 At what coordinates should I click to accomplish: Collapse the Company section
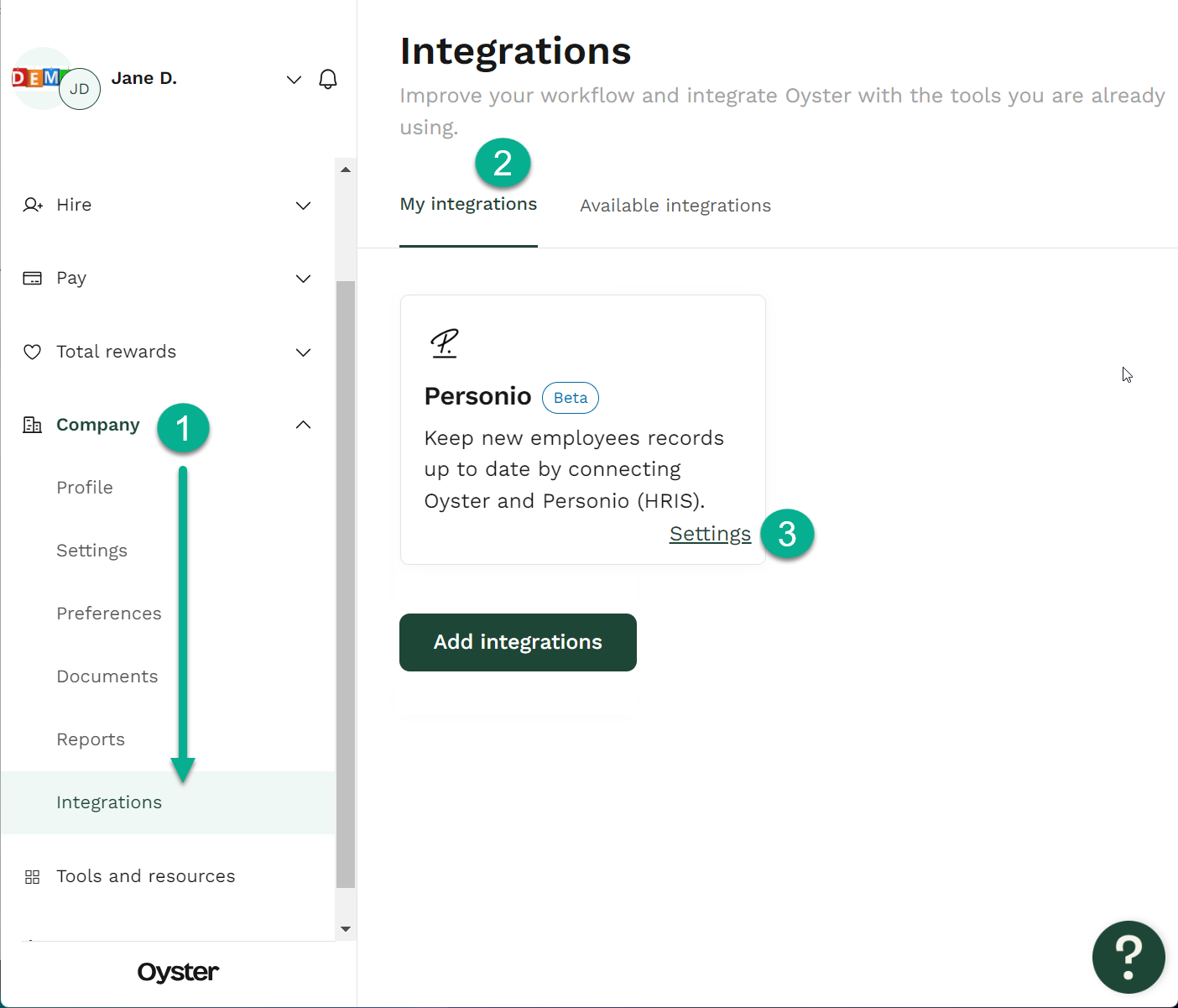pyautogui.click(x=303, y=425)
